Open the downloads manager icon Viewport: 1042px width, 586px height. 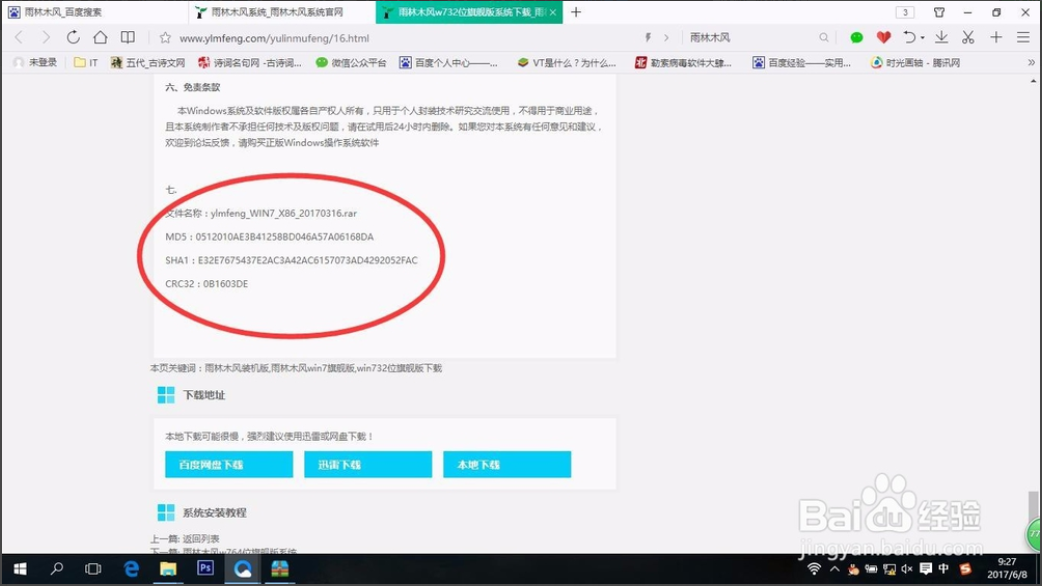pyautogui.click(x=942, y=38)
